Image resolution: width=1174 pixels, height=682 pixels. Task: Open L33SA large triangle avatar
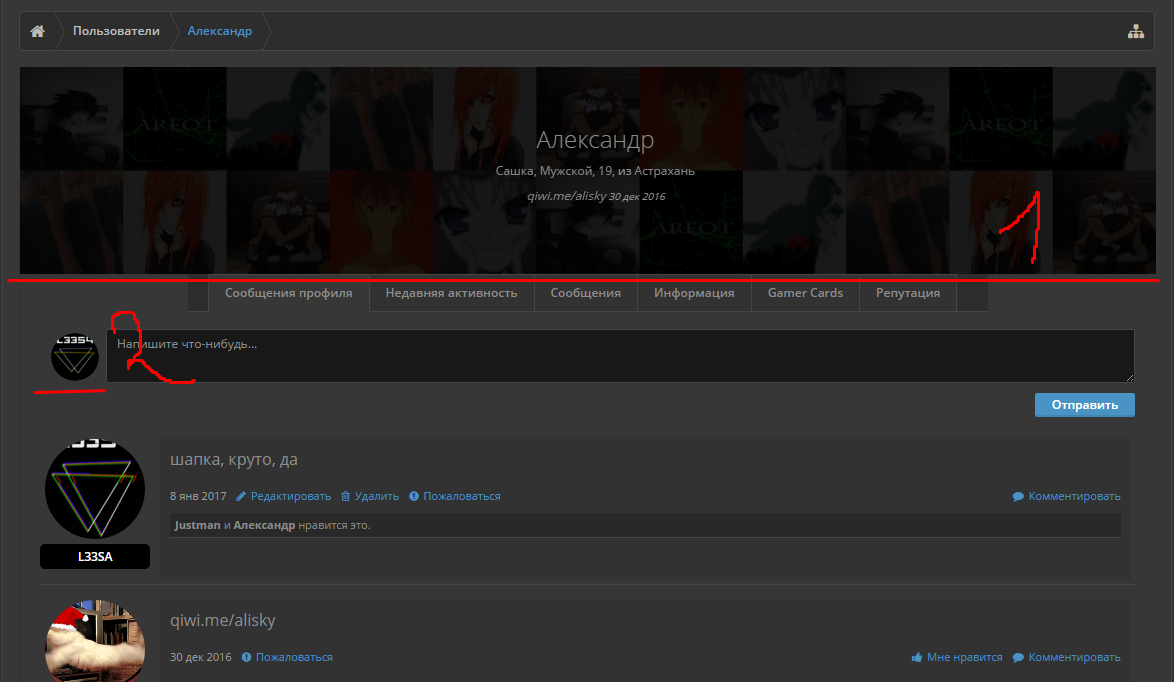pos(95,490)
